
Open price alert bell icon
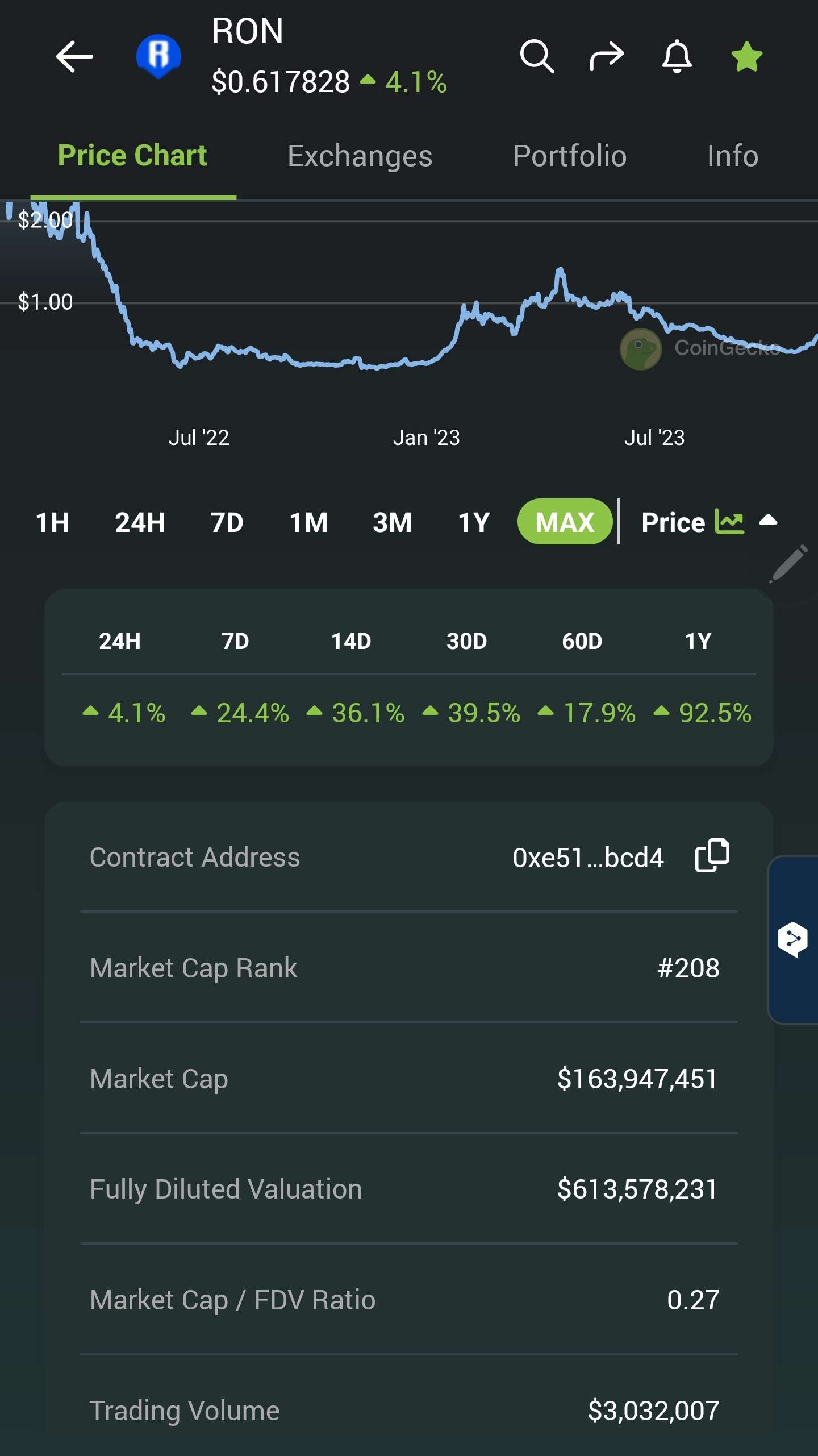(x=677, y=56)
